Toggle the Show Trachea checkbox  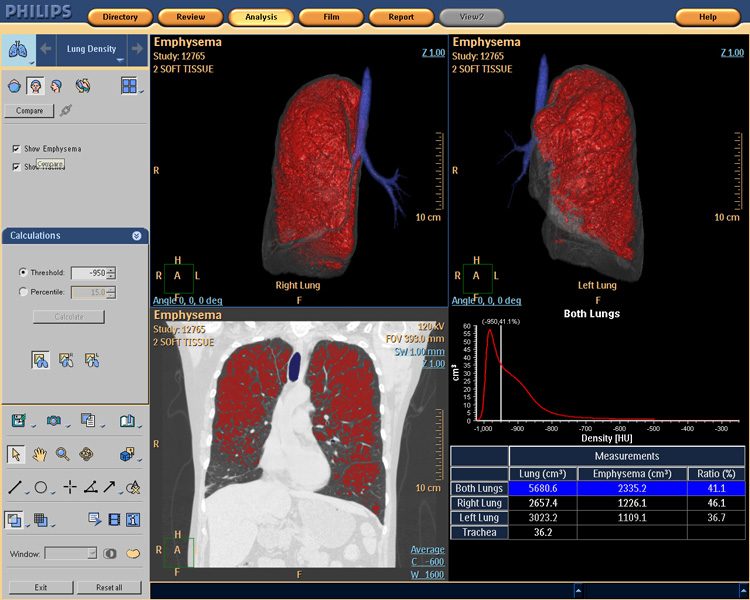click(16, 167)
